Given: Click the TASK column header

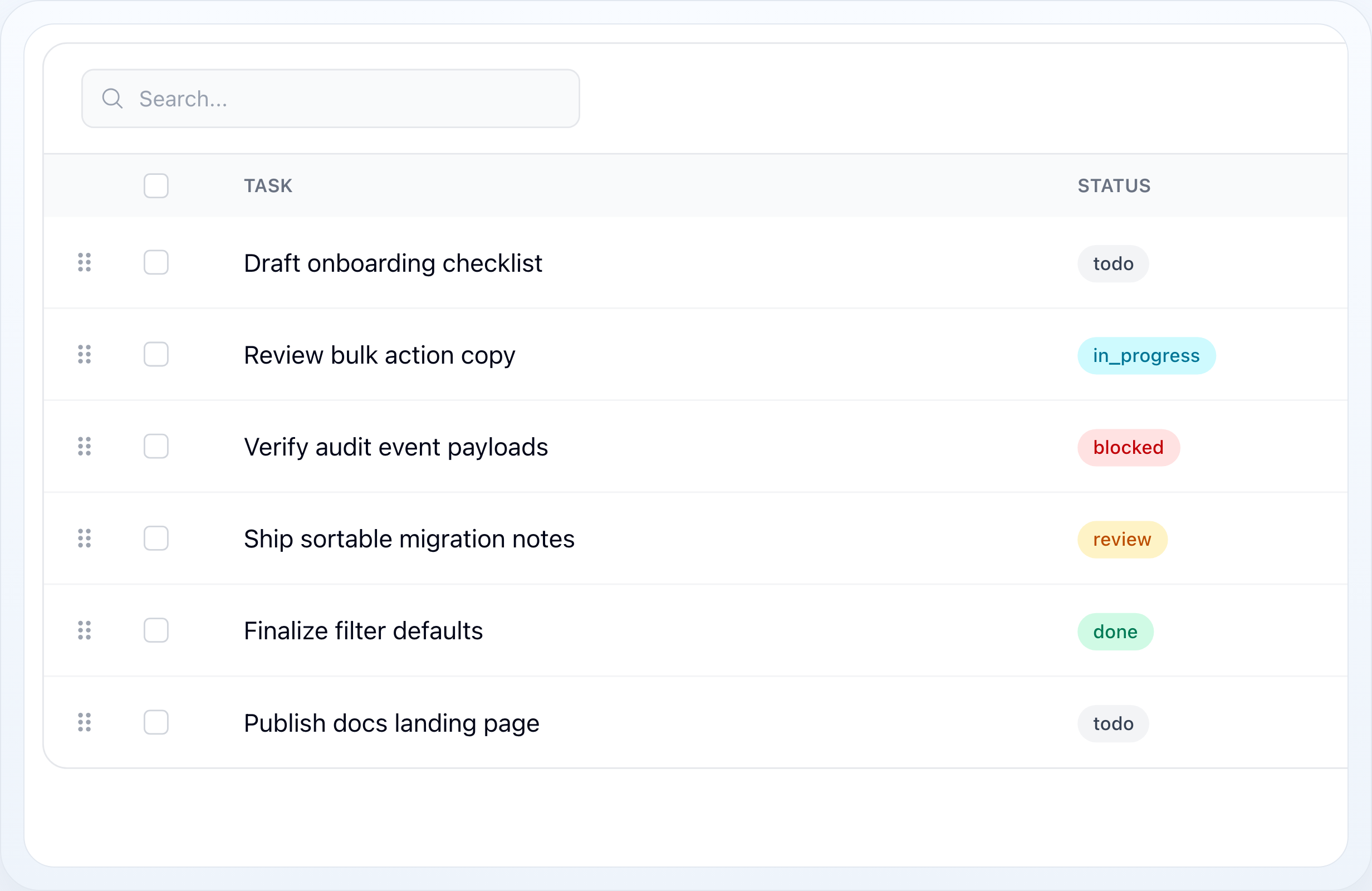Looking at the screenshot, I should click(268, 185).
